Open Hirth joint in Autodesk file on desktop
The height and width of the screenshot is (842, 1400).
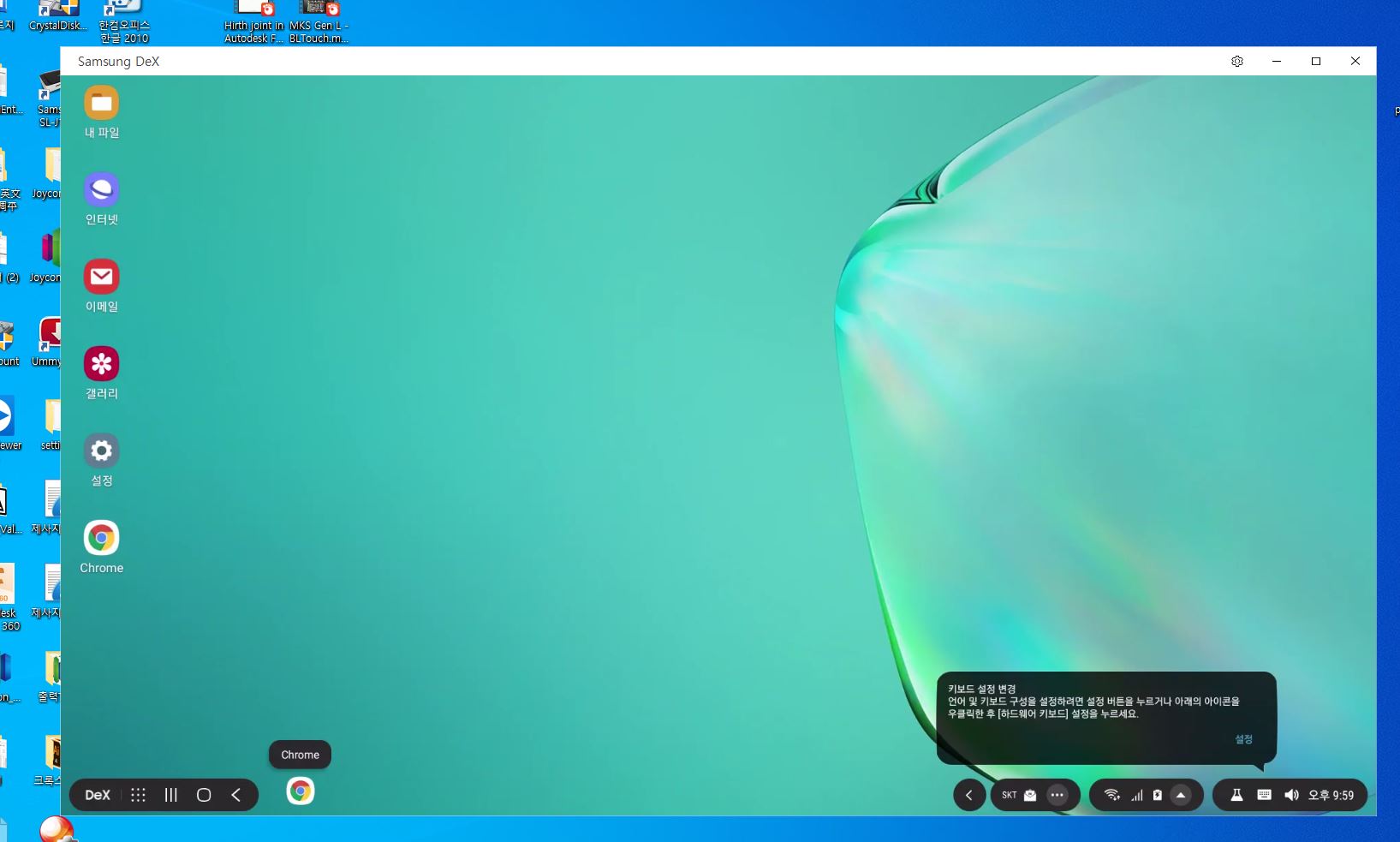253,21
